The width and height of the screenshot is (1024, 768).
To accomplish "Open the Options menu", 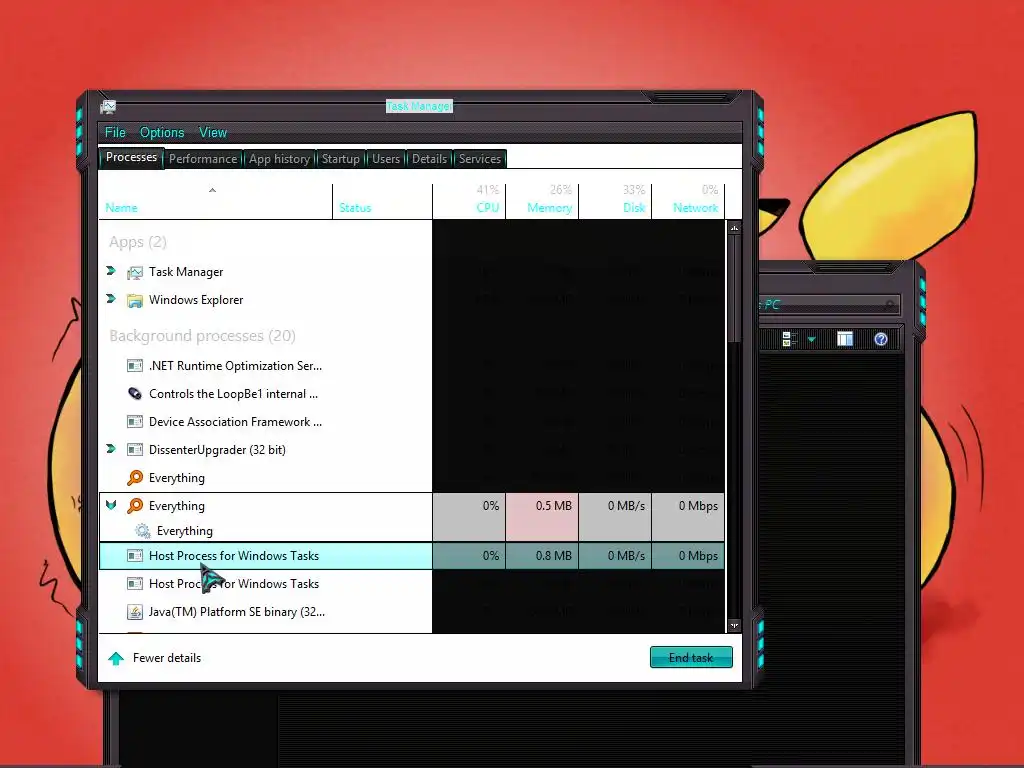I will click(x=162, y=133).
